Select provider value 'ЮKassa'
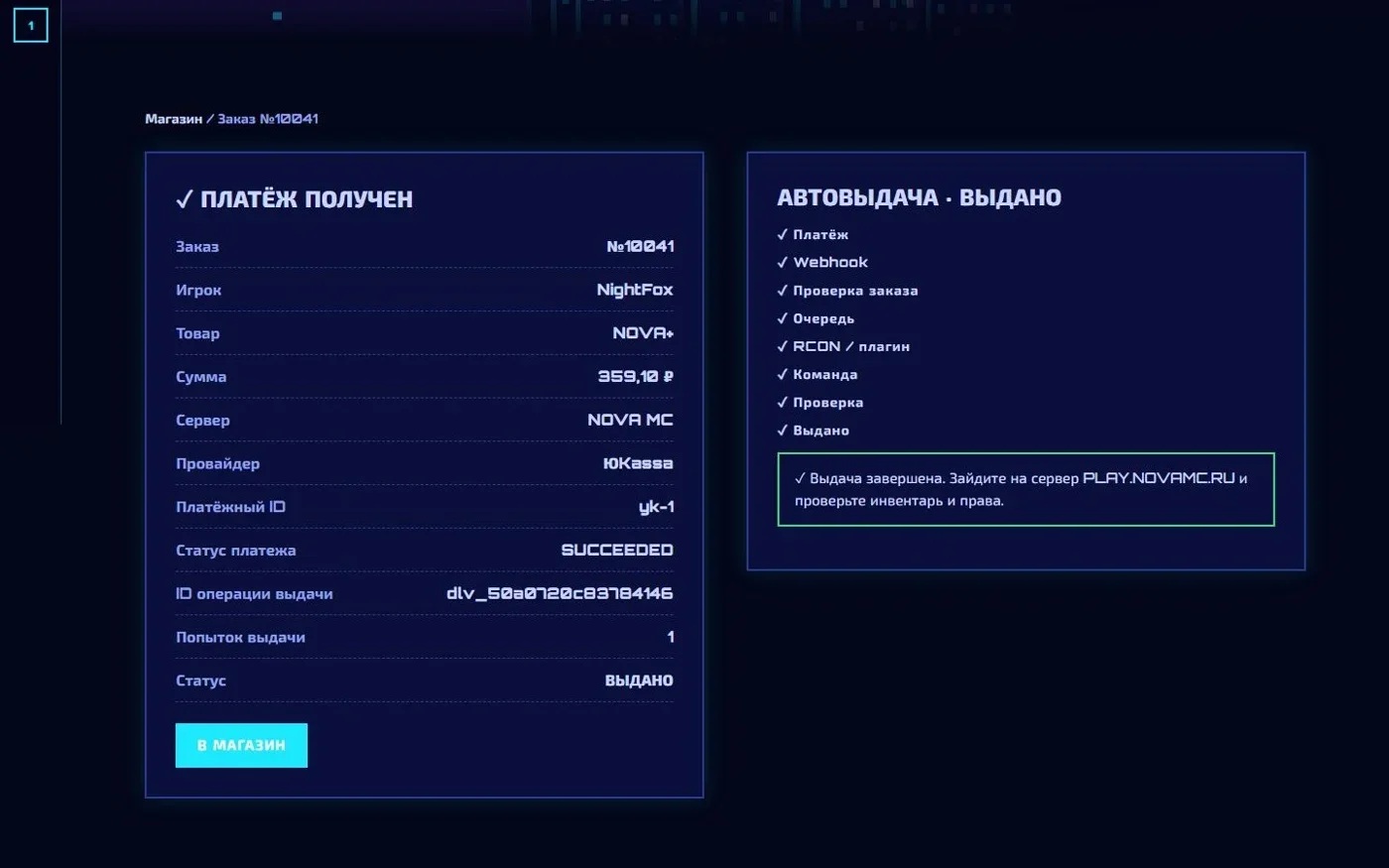1389x868 pixels. [x=638, y=463]
